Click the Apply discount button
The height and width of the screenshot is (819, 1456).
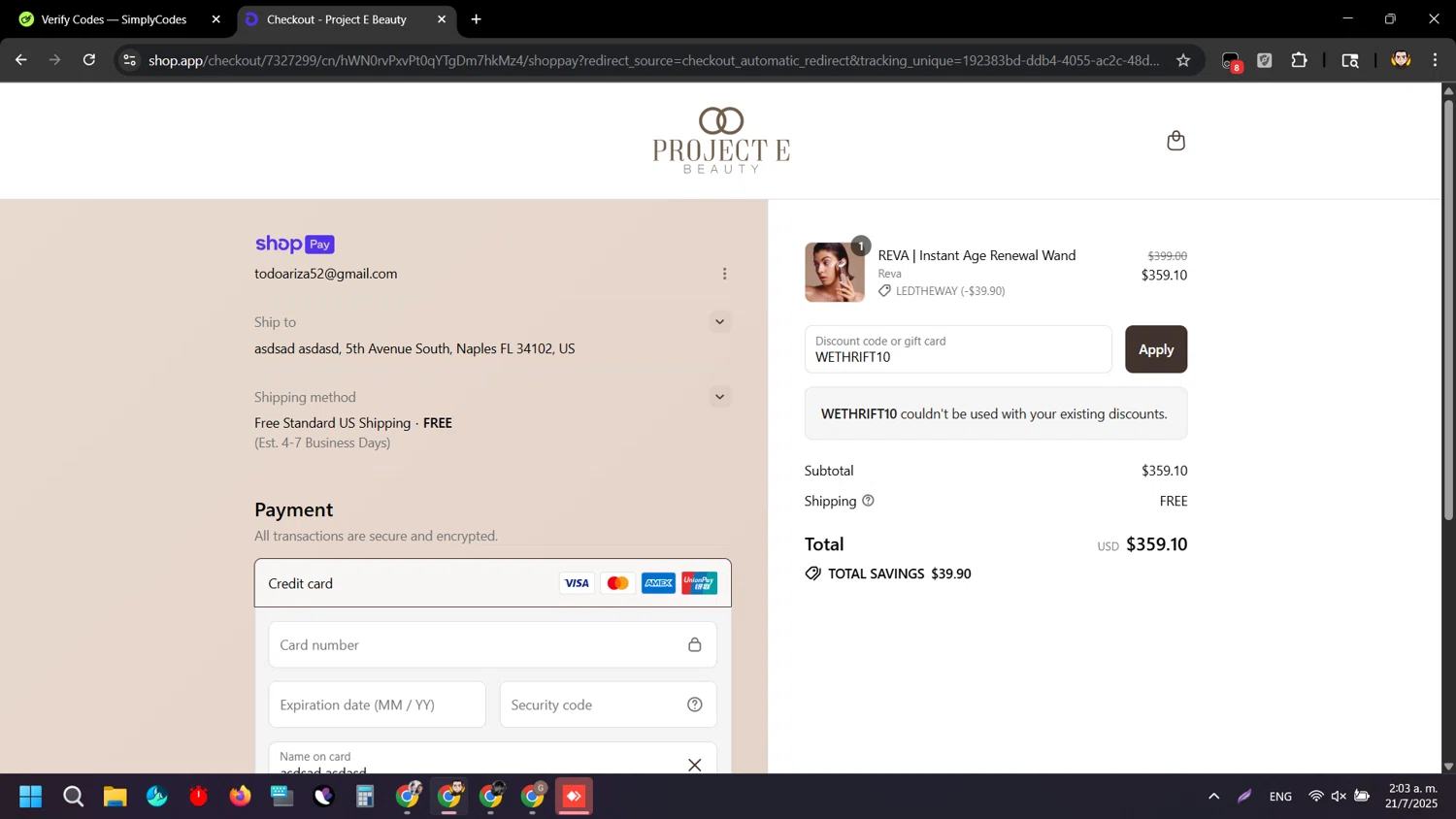click(x=1155, y=349)
